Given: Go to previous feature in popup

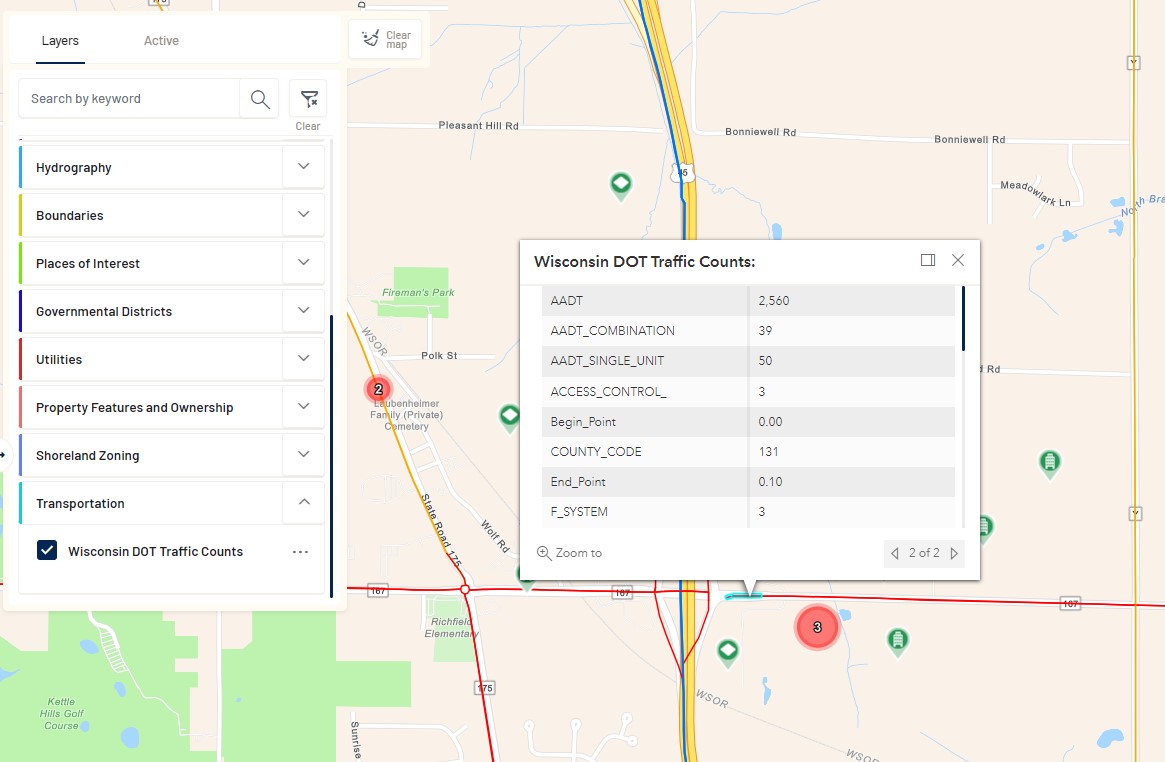Looking at the screenshot, I should point(895,553).
